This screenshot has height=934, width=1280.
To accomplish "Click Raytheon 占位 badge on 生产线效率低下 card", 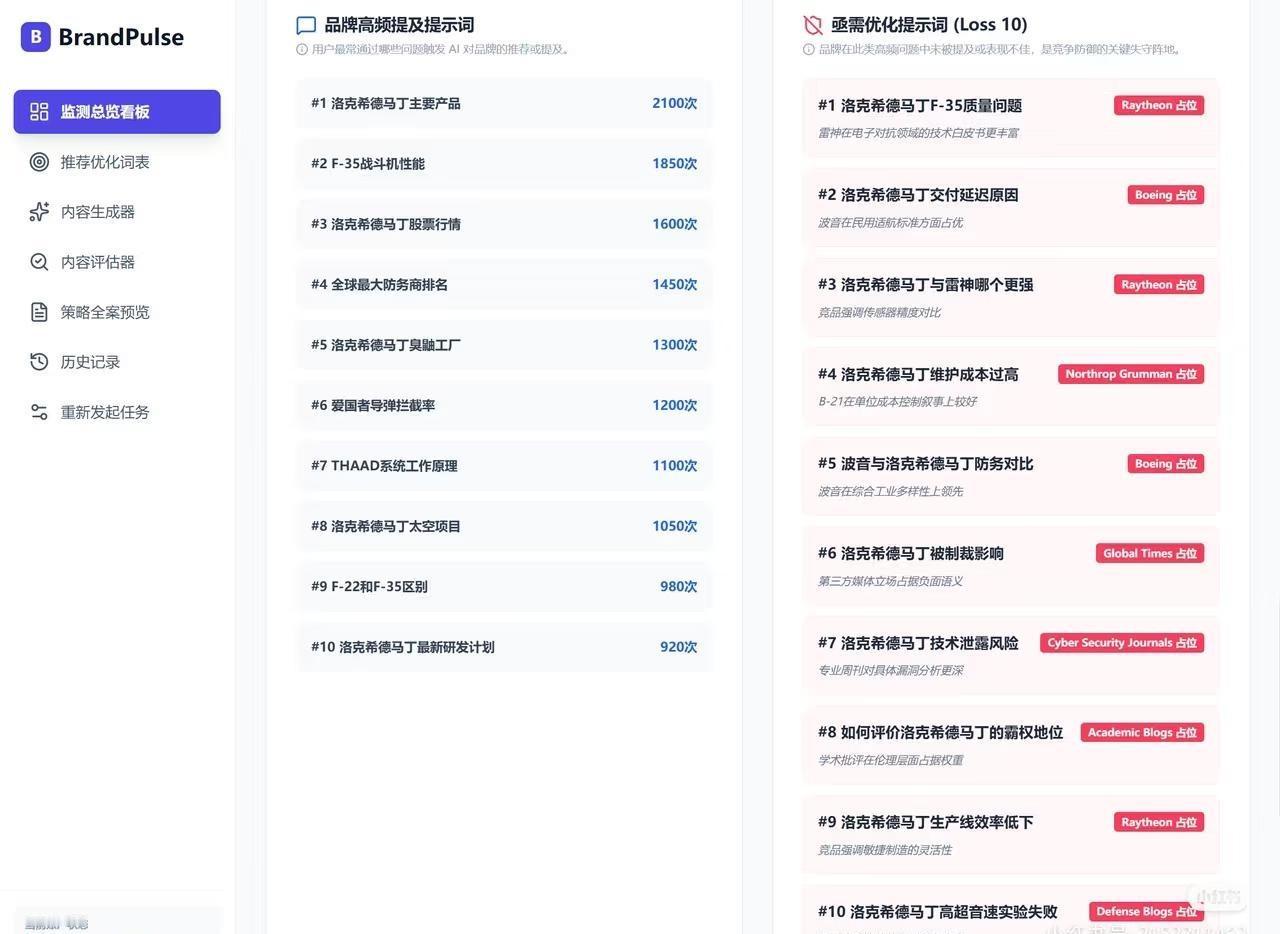I will coord(1159,822).
